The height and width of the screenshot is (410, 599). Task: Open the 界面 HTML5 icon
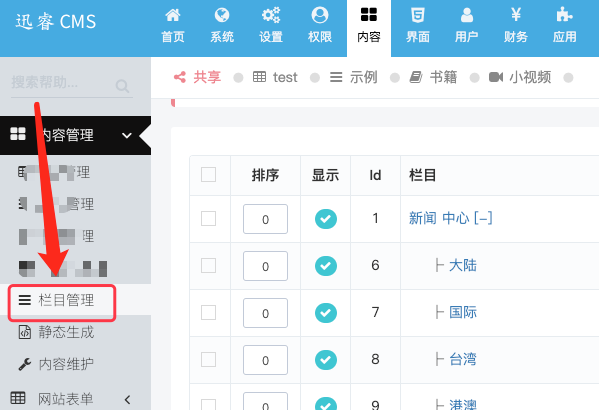(418, 15)
